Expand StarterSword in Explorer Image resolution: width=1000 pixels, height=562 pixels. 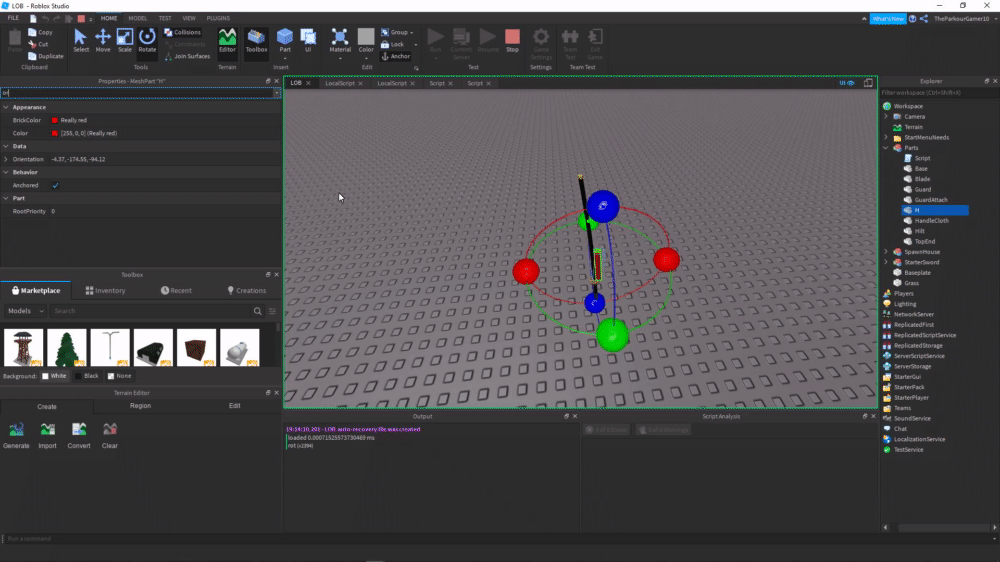(x=886, y=262)
